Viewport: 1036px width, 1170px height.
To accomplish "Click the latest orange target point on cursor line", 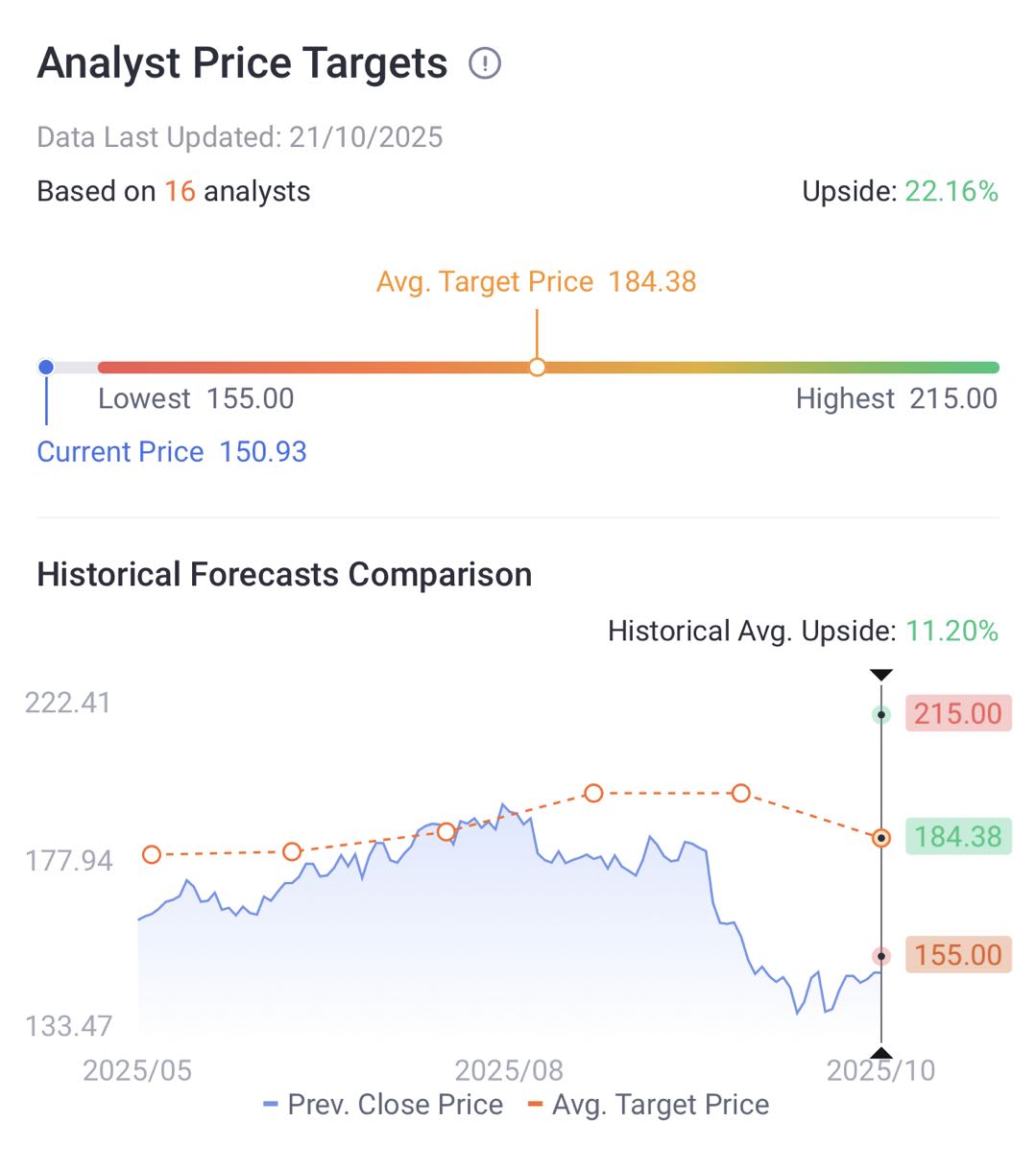I will click(881, 838).
